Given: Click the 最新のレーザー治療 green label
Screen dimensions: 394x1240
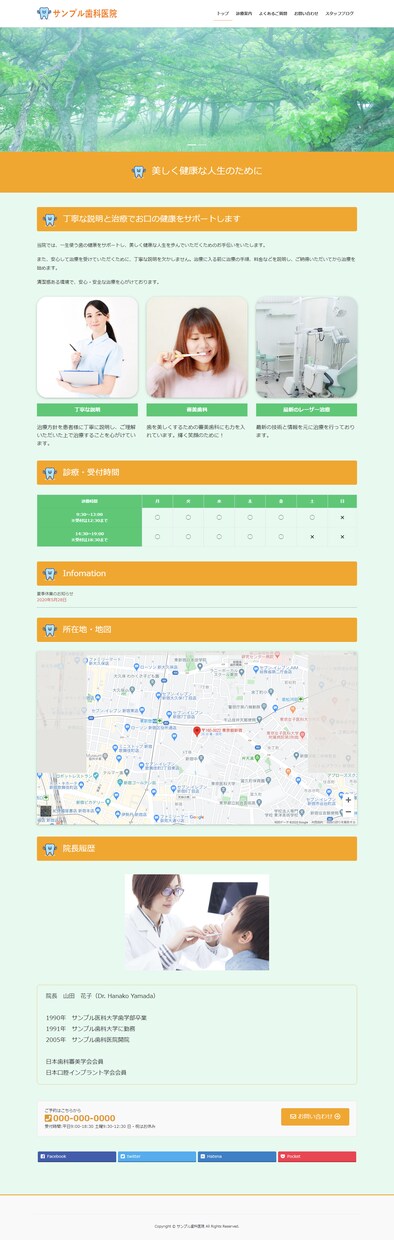Looking at the screenshot, I should click(306, 410).
